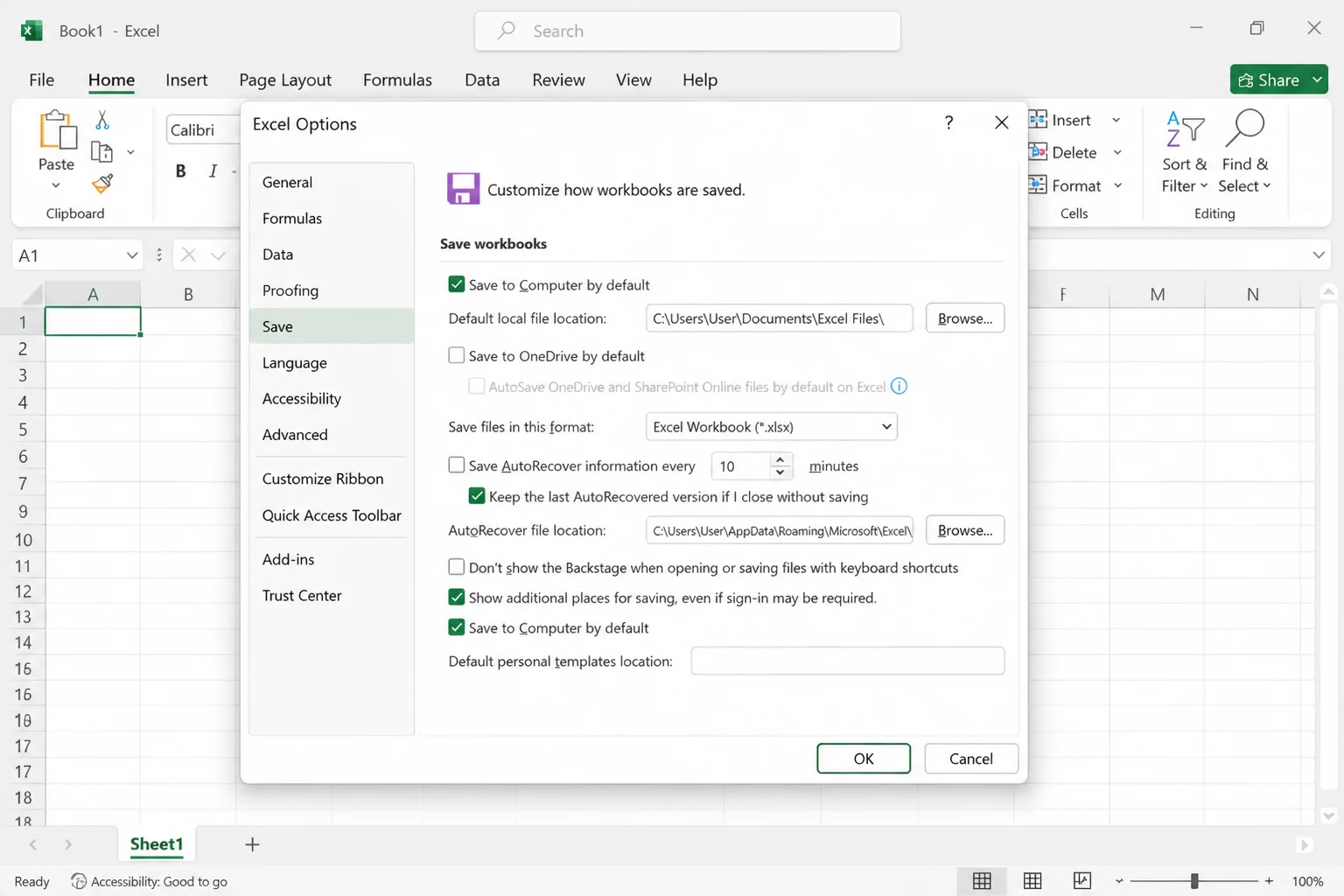Click the Accessibility status icon
Viewport: 1344px width, 896px height.
tap(79, 881)
